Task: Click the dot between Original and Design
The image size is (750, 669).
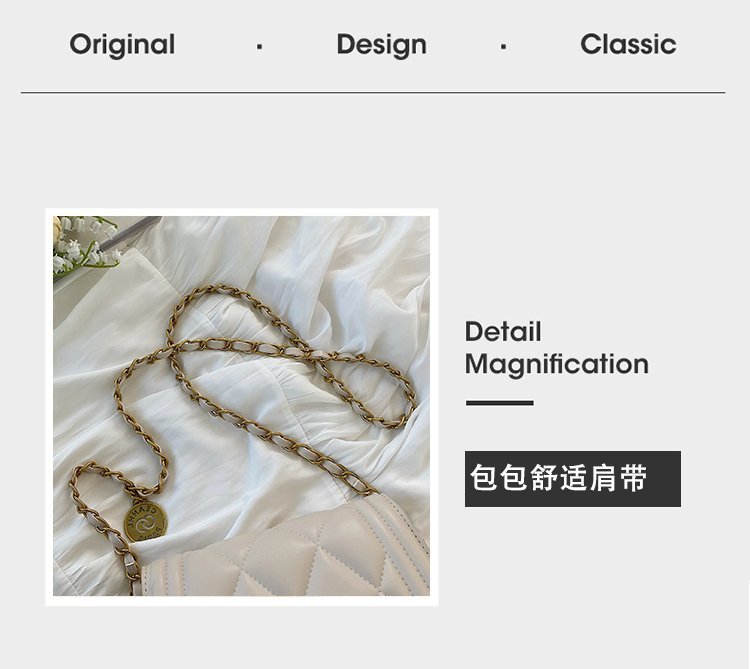Action: pyautogui.click(x=259, y=47)
